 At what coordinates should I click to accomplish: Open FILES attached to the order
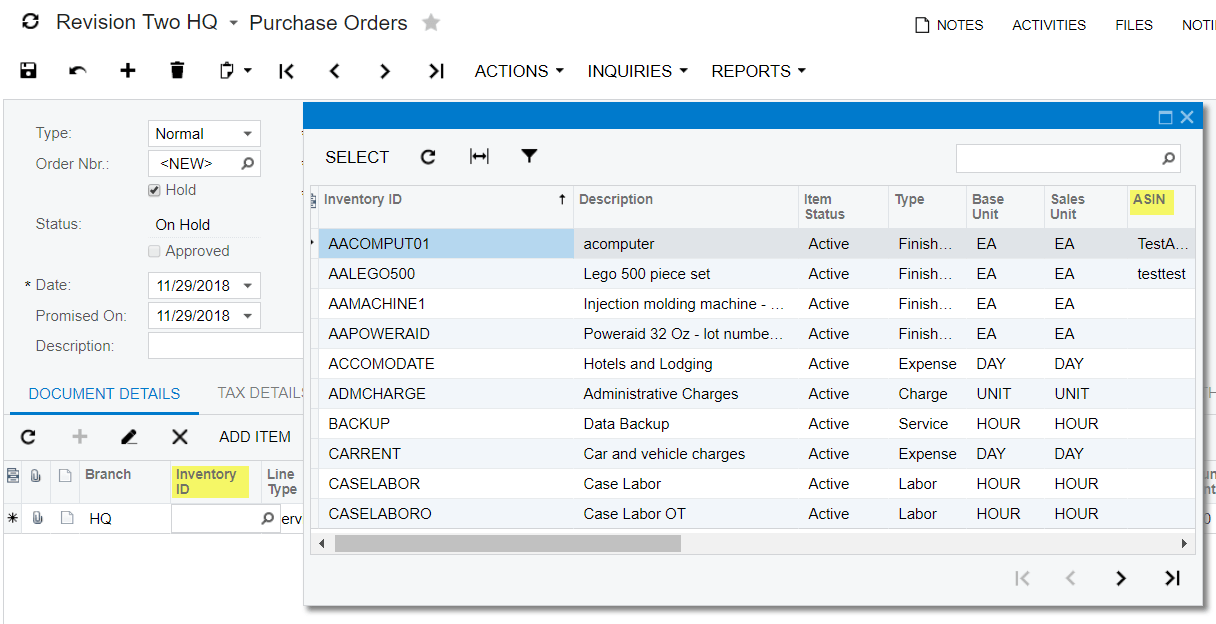tap(1134, 25)
